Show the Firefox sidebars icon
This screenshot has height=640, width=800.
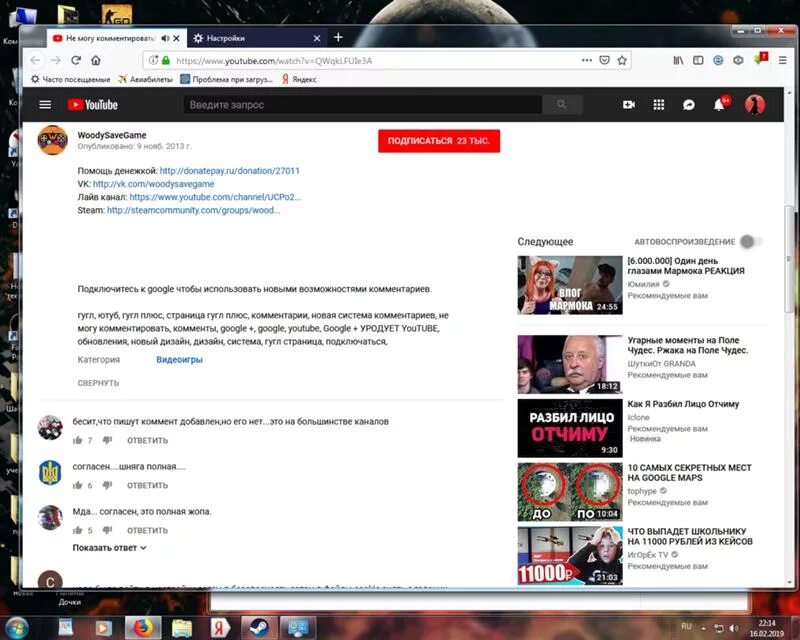[x=698, y=60]
